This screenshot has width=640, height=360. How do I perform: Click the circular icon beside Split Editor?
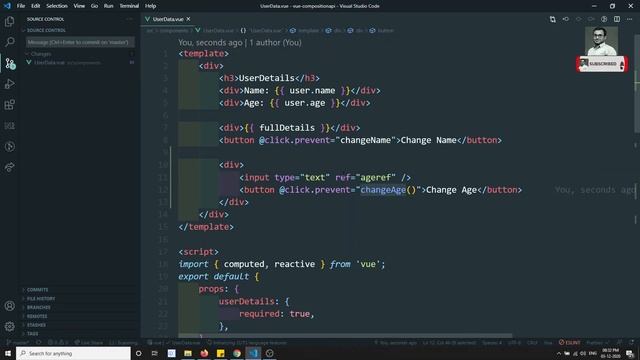click(604, 19)
